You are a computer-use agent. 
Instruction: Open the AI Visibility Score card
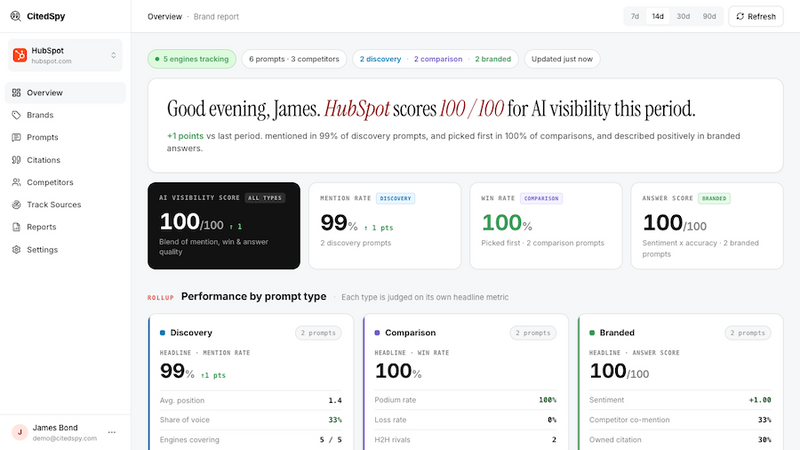[x=224, y=226]
